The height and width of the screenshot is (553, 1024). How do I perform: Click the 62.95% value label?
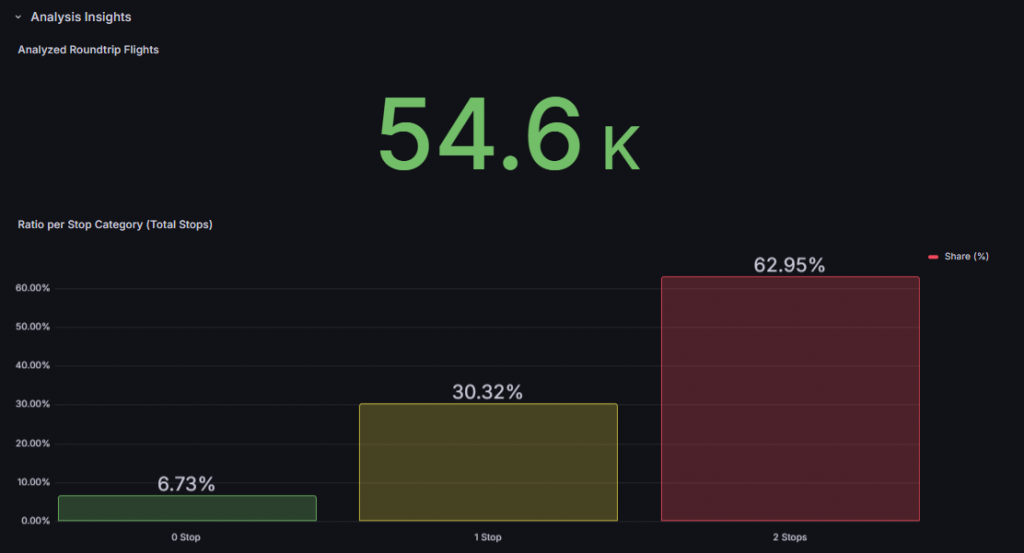pyautogui.click(x=789, y=265)
